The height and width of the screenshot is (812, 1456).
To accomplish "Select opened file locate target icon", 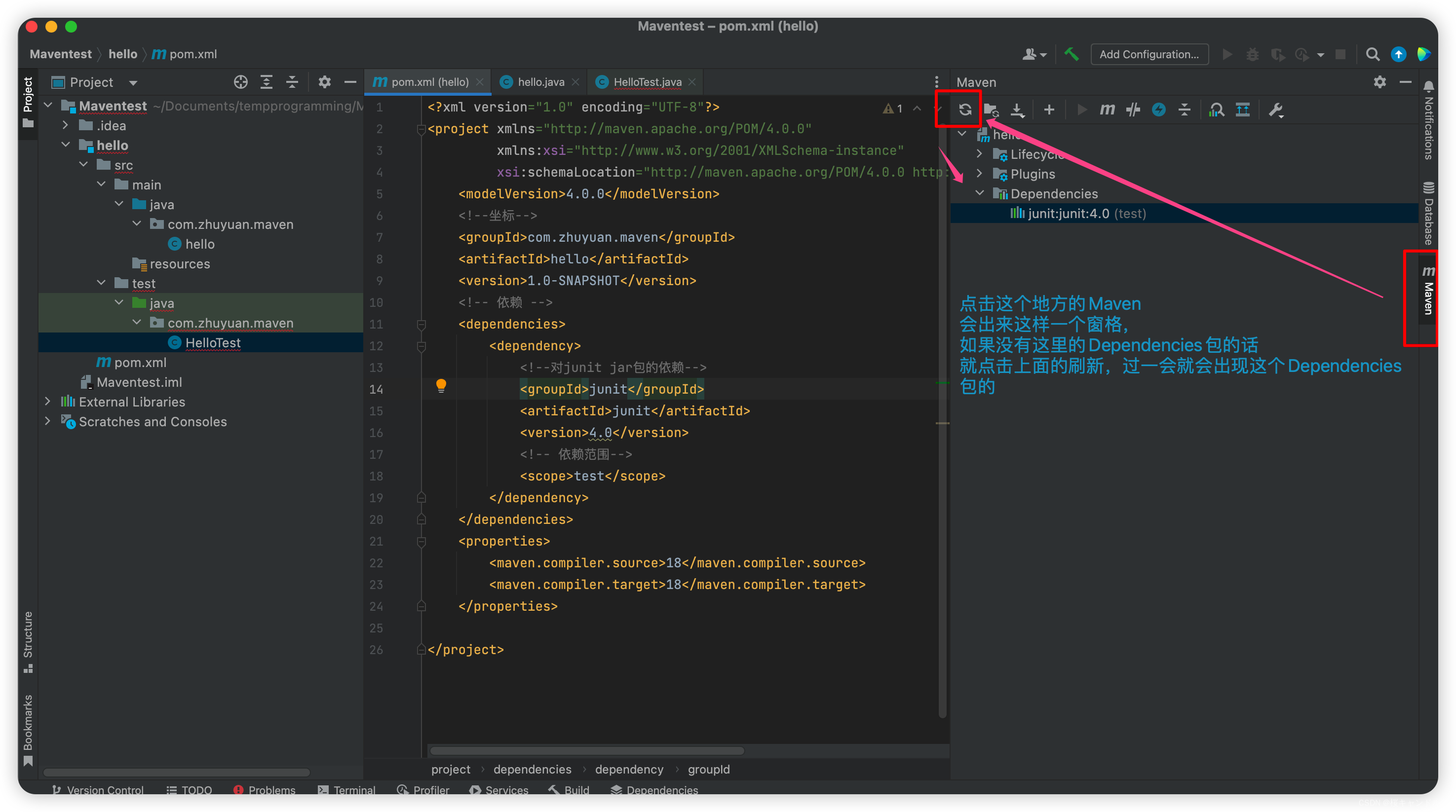I will coord(241,82).
